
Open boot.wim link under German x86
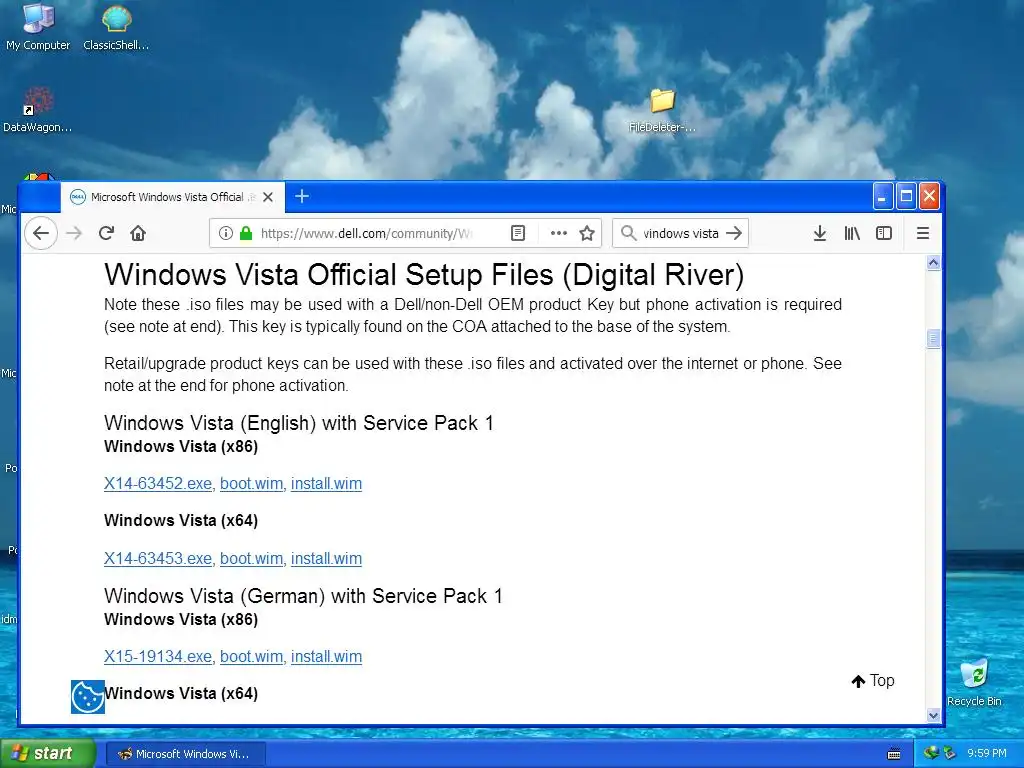[251, 657]
